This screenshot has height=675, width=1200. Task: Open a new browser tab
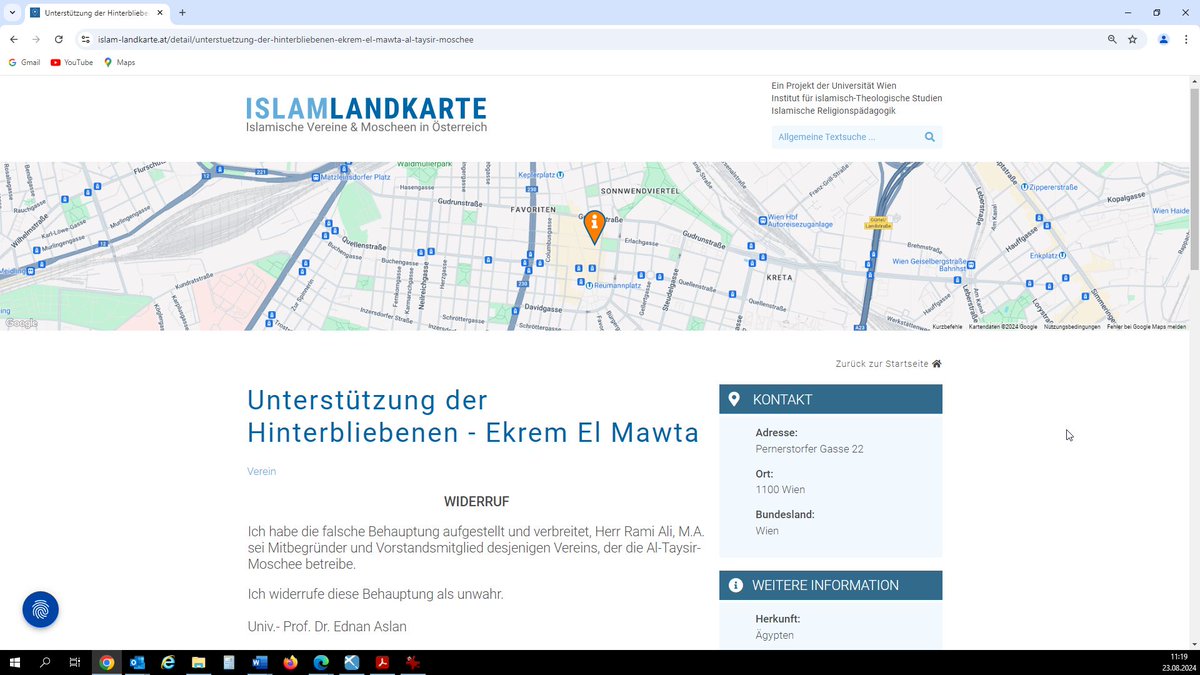tap(182, 12)
